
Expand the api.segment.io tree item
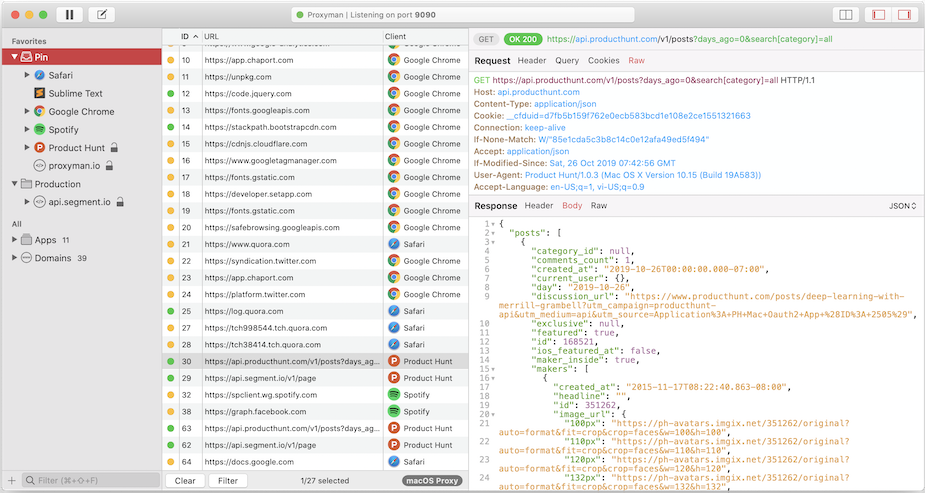click(x=27, y=202)
